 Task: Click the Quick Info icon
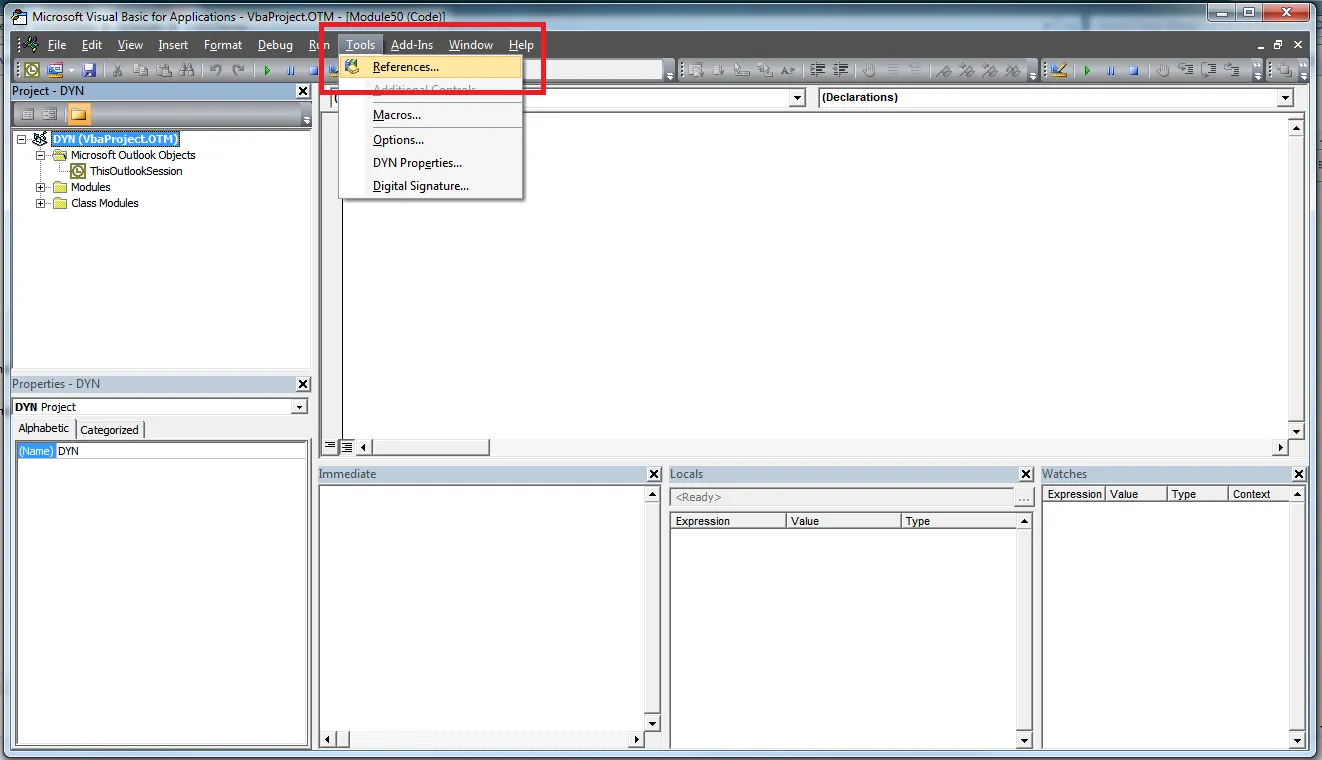click(742, 70)
